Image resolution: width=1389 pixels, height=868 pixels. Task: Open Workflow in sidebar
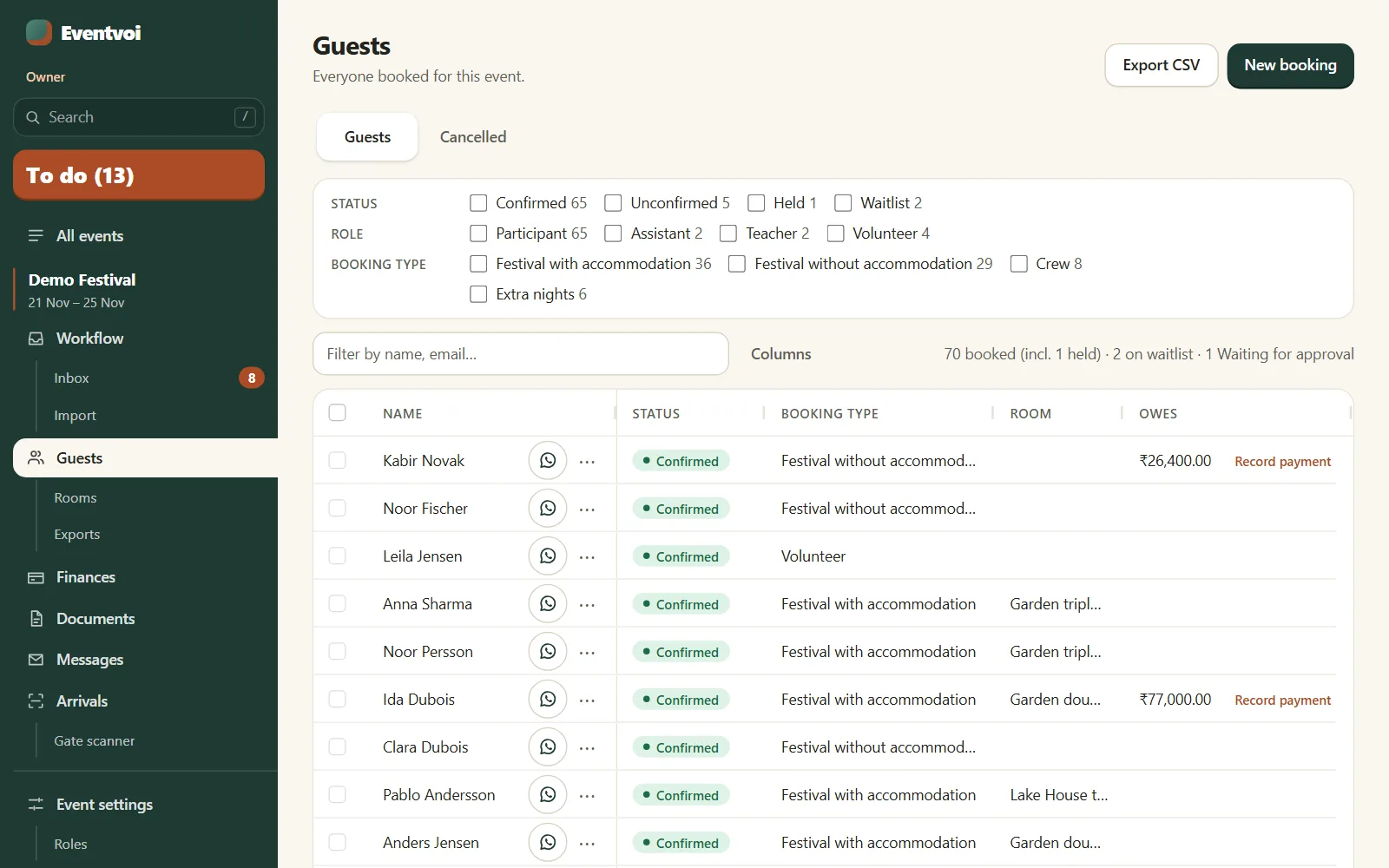click(x=139, y=339)
